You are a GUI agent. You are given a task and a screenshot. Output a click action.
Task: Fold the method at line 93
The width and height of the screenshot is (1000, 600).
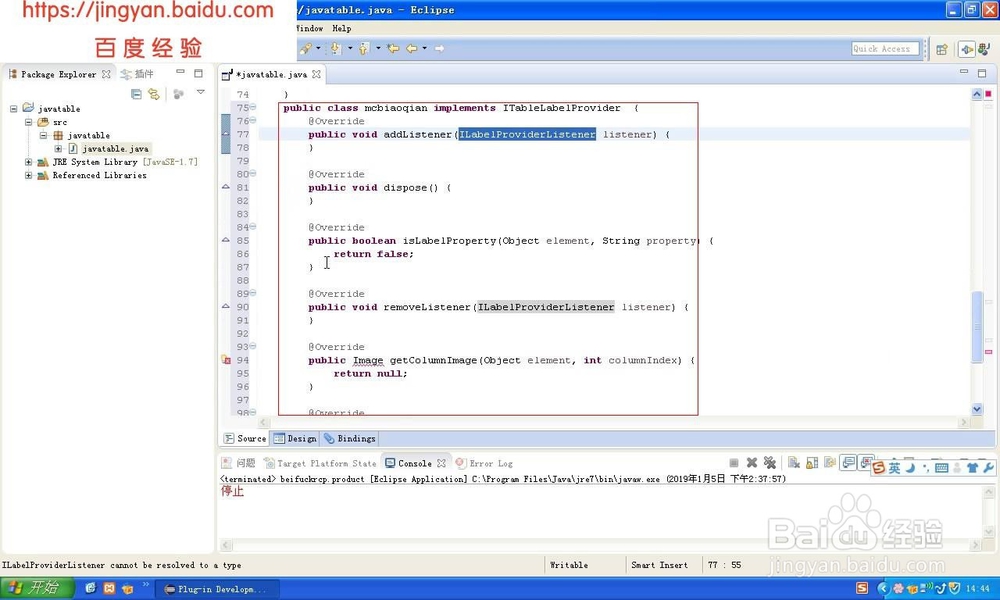click(253, 346)
